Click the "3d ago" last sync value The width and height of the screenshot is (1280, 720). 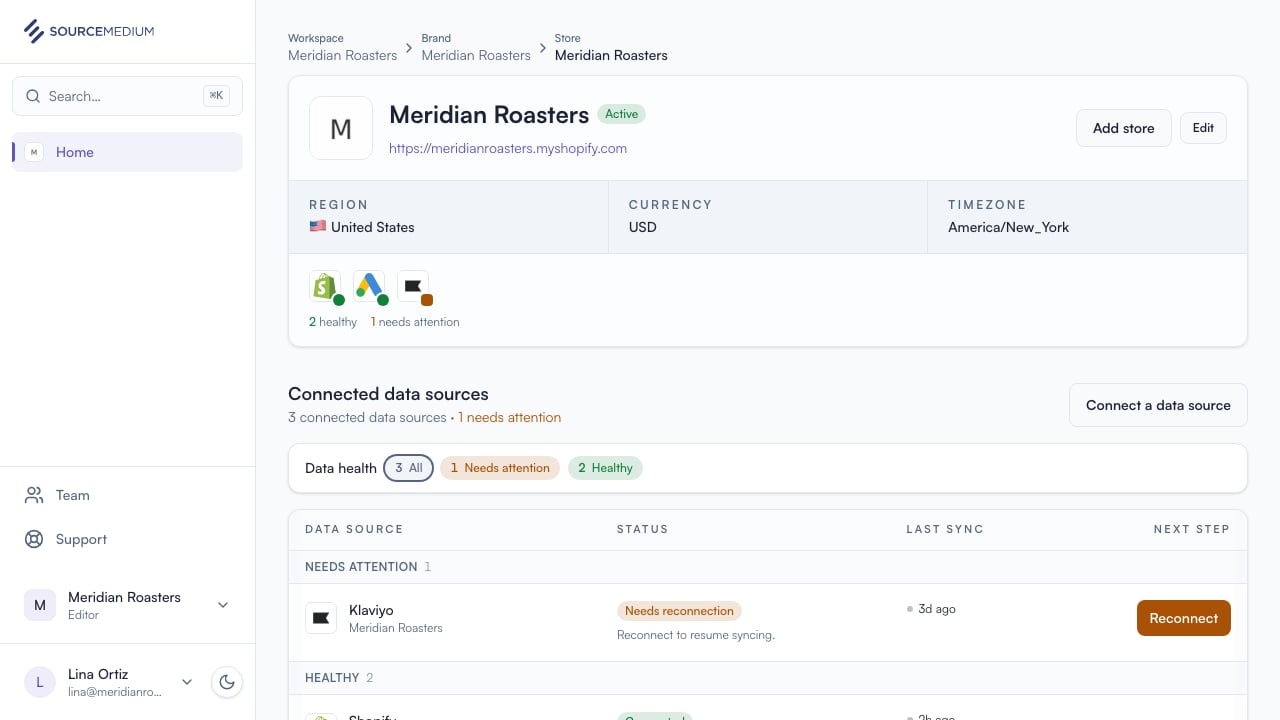937,609
